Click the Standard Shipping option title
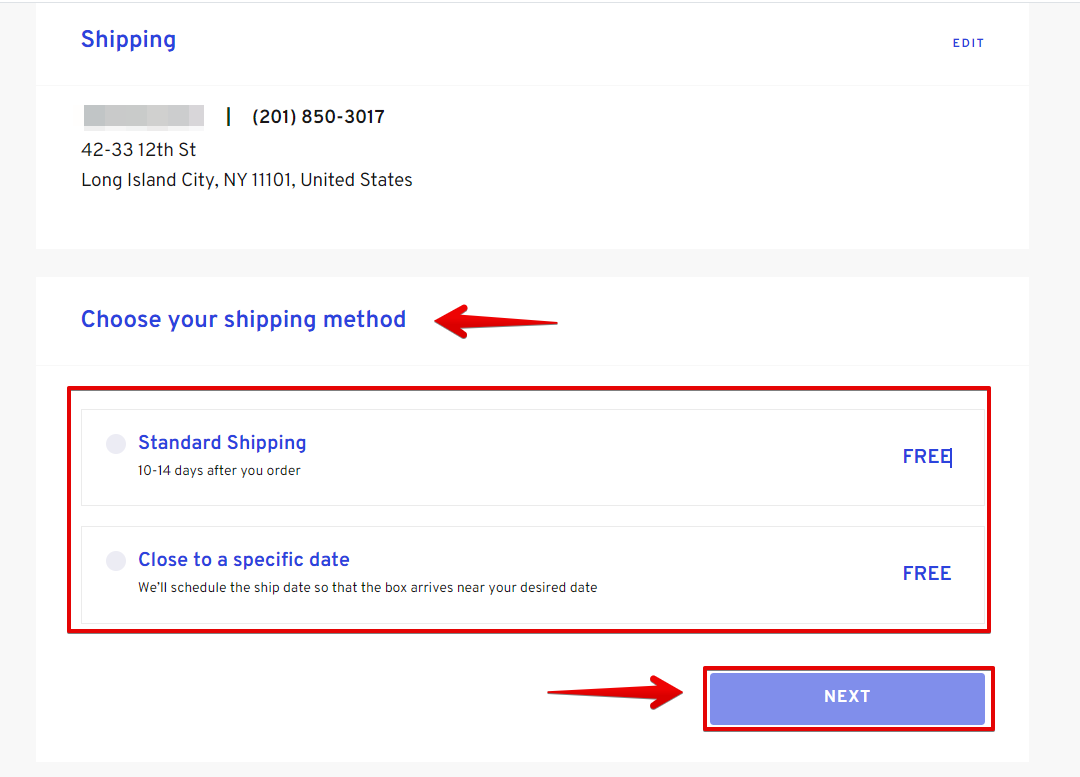 click(222, 443)
